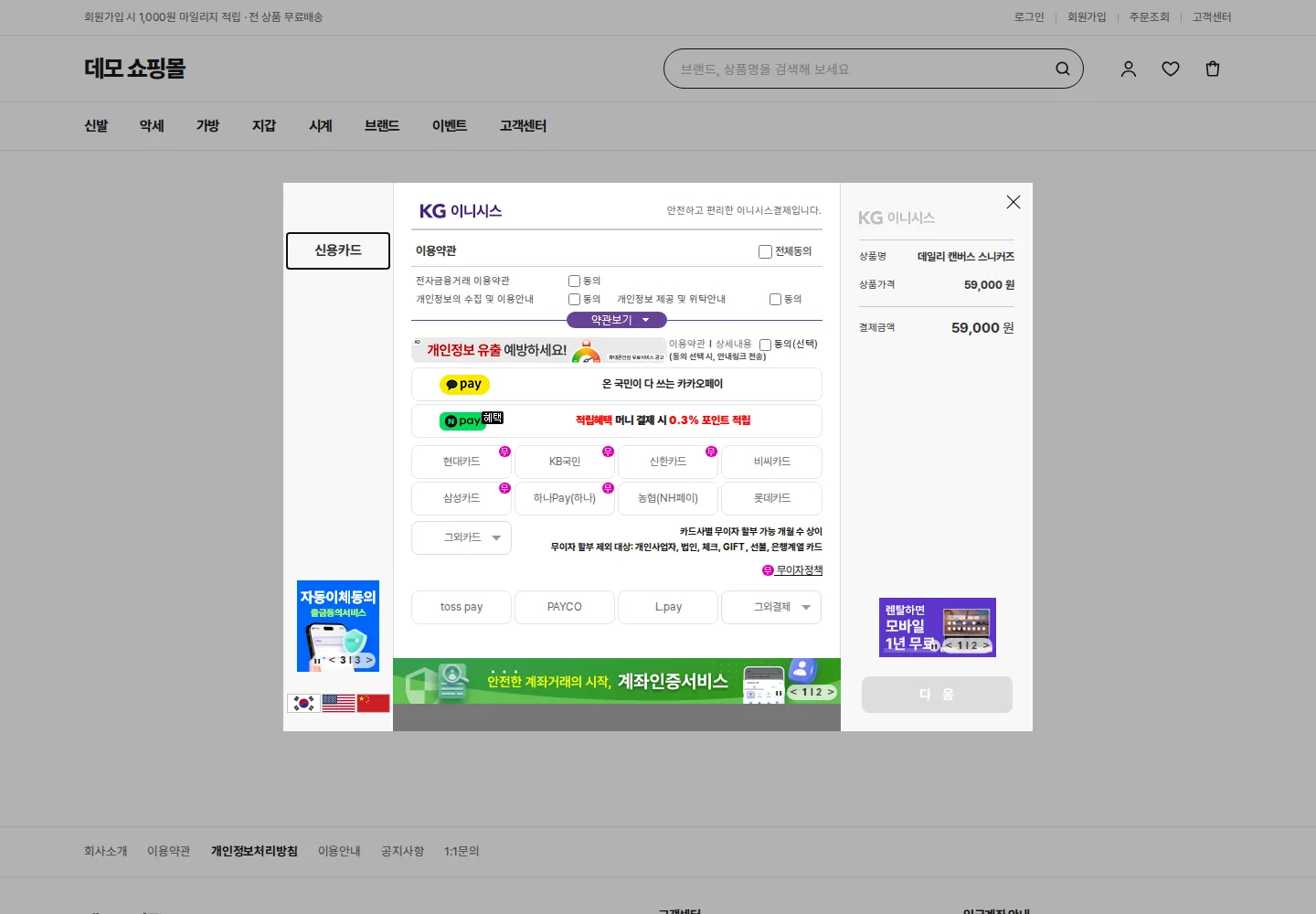Open the shopping bag icon
The image size is (1316, 914).
coord(1213,69)
